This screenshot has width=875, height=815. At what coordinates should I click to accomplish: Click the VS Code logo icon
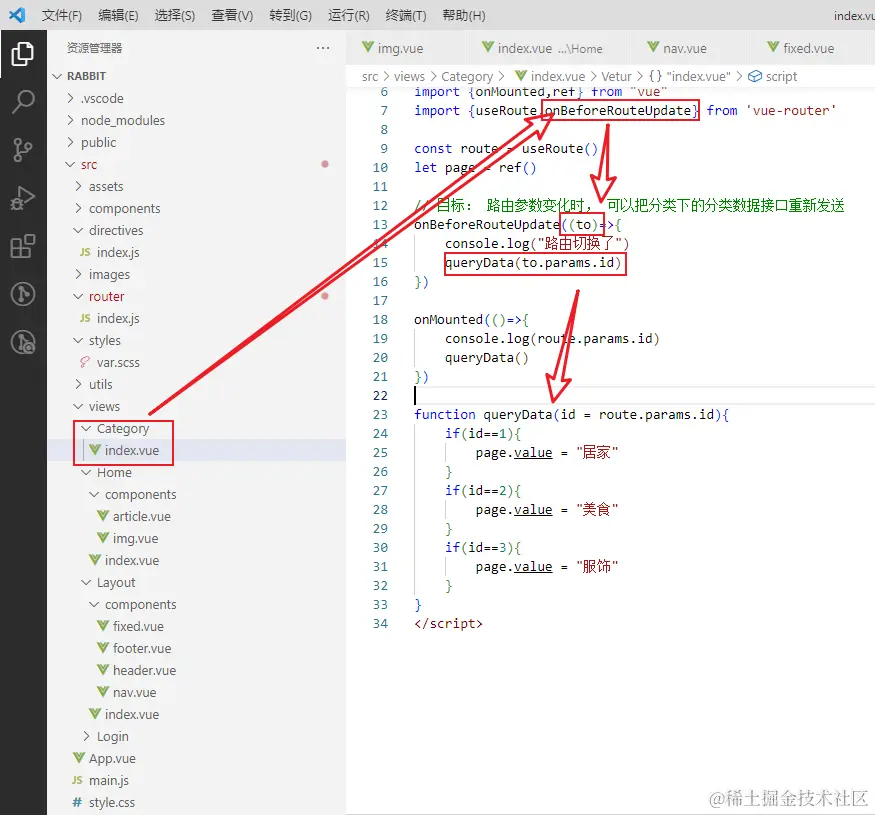(17, 15)
